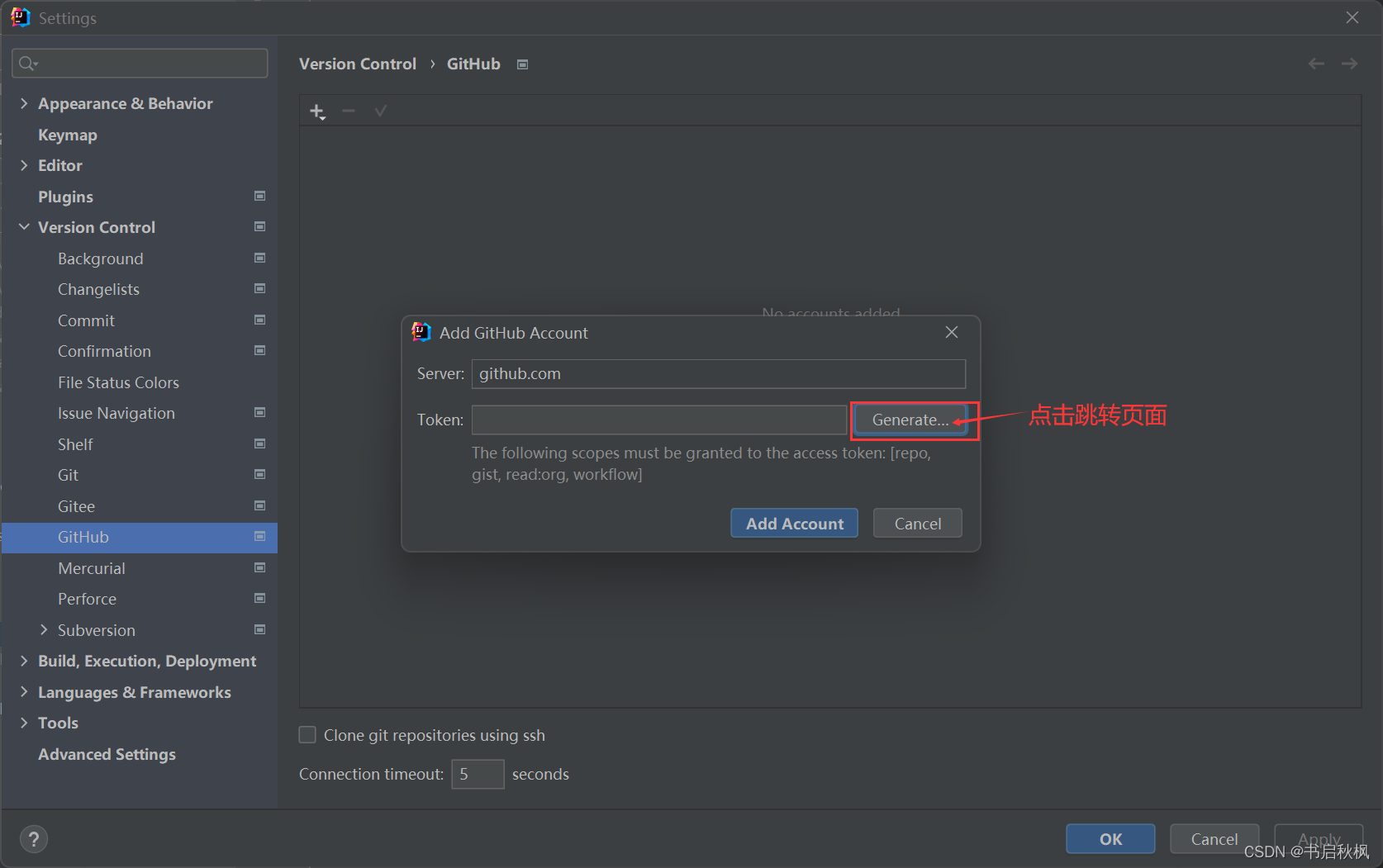Image resolution: width=1383 pixels, height=868 pixels.
Task: Collapse the Version Control section
Action: (x=23, y=227)
